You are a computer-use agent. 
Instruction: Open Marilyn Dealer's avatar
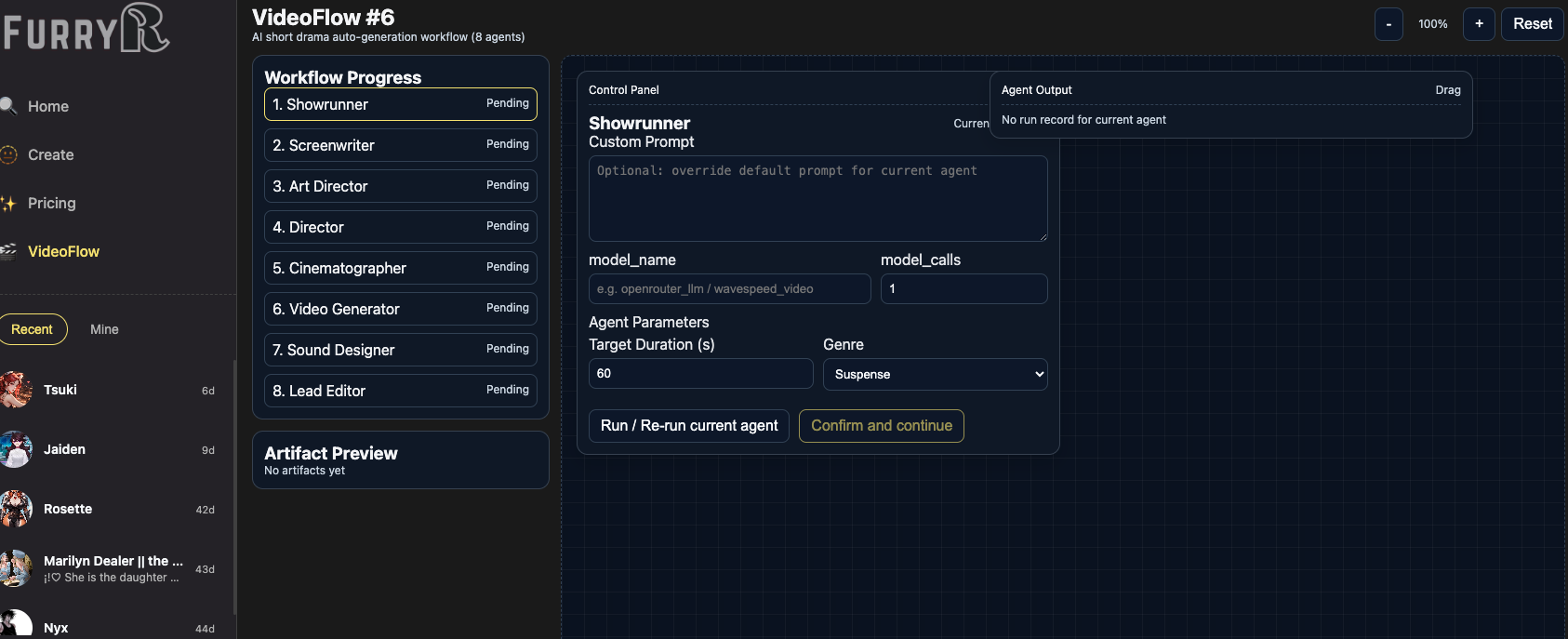[16, 568]
